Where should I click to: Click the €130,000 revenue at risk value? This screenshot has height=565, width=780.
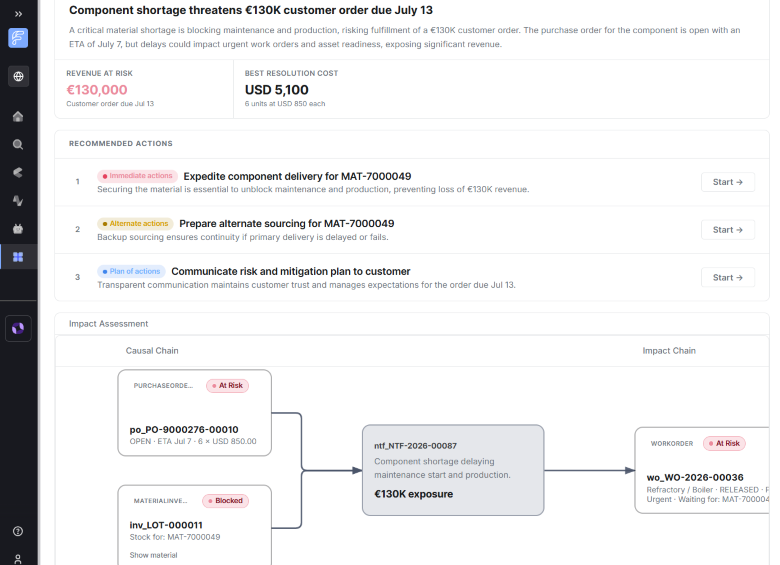pyautogui.click(x=97, y=90)
